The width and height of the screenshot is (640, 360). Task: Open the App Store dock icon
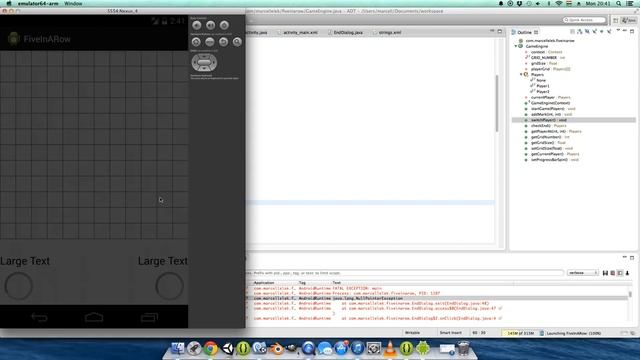pos(341,348)
